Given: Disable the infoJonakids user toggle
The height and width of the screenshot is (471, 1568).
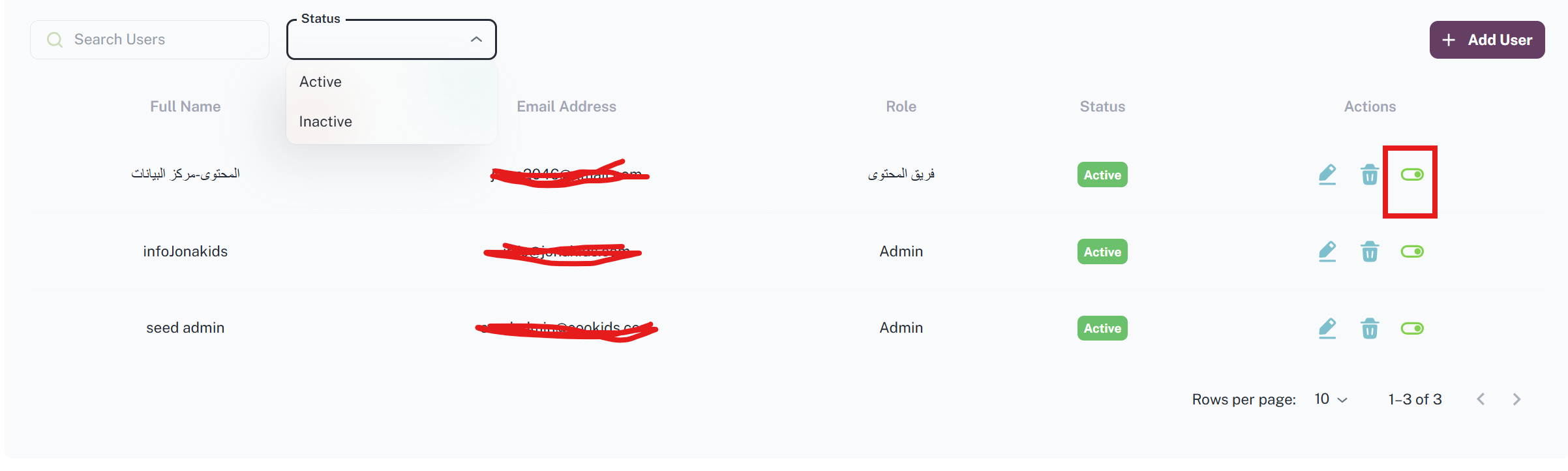Looking at the screenshot, I should [x=1412, y=251].
